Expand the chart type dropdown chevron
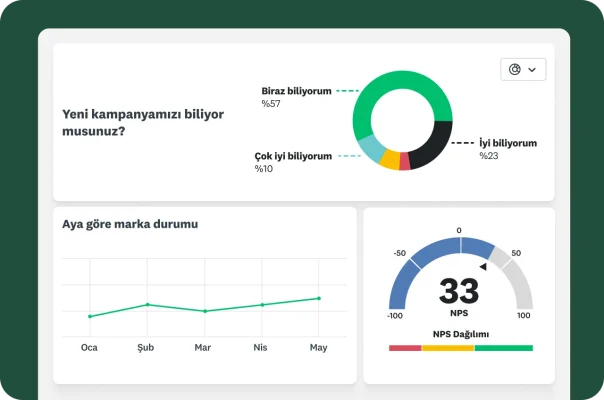Screen dimensions: 604x400 pyautogui.click(x=532, y=70)
